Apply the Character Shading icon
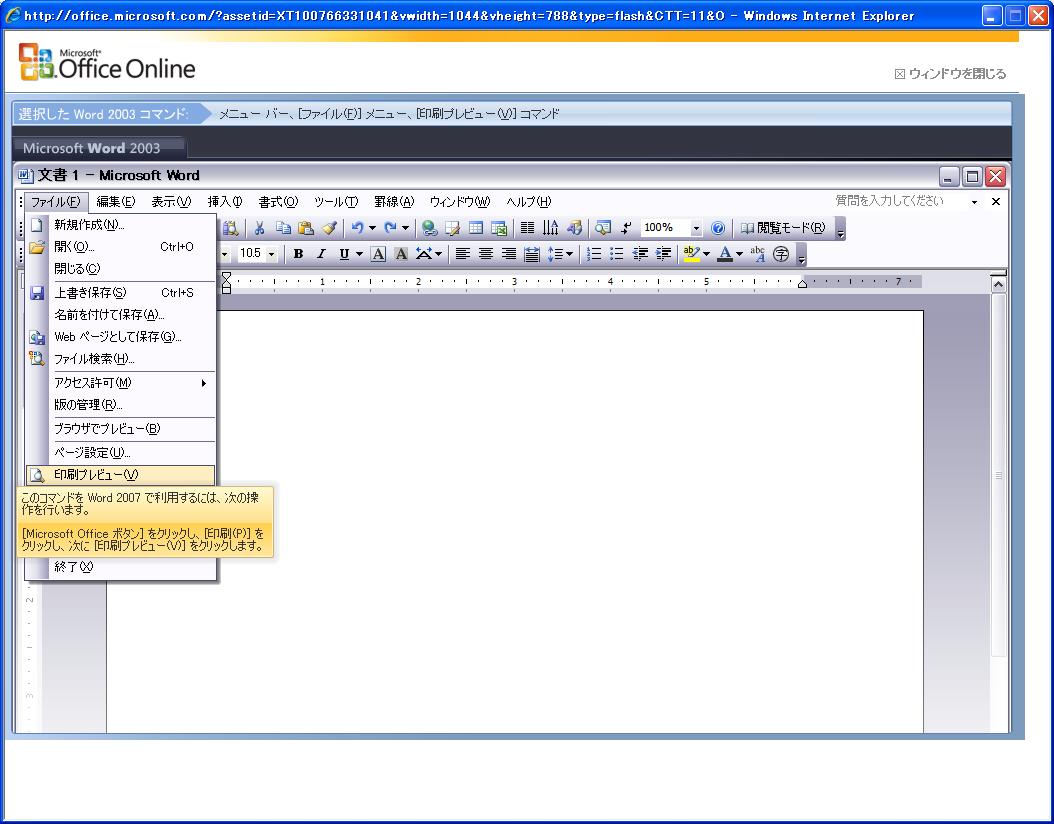The height and width of the screenshot is (824, 1054). click(401, 253)
